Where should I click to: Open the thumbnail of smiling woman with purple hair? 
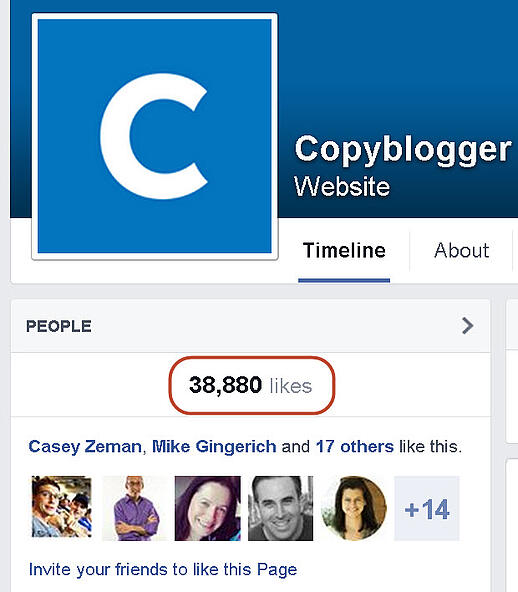(x=207, y=508)
